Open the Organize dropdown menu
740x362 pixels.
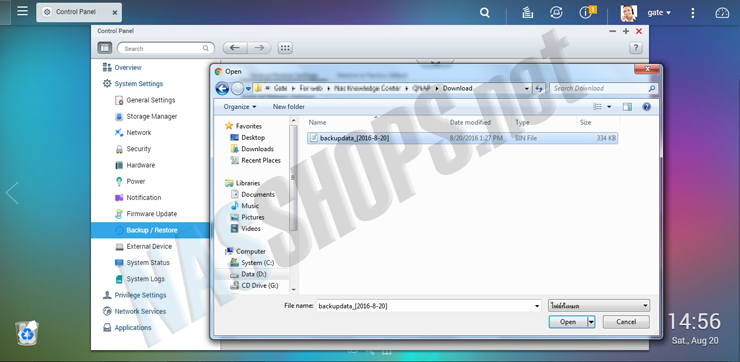[x=240, y=107]
